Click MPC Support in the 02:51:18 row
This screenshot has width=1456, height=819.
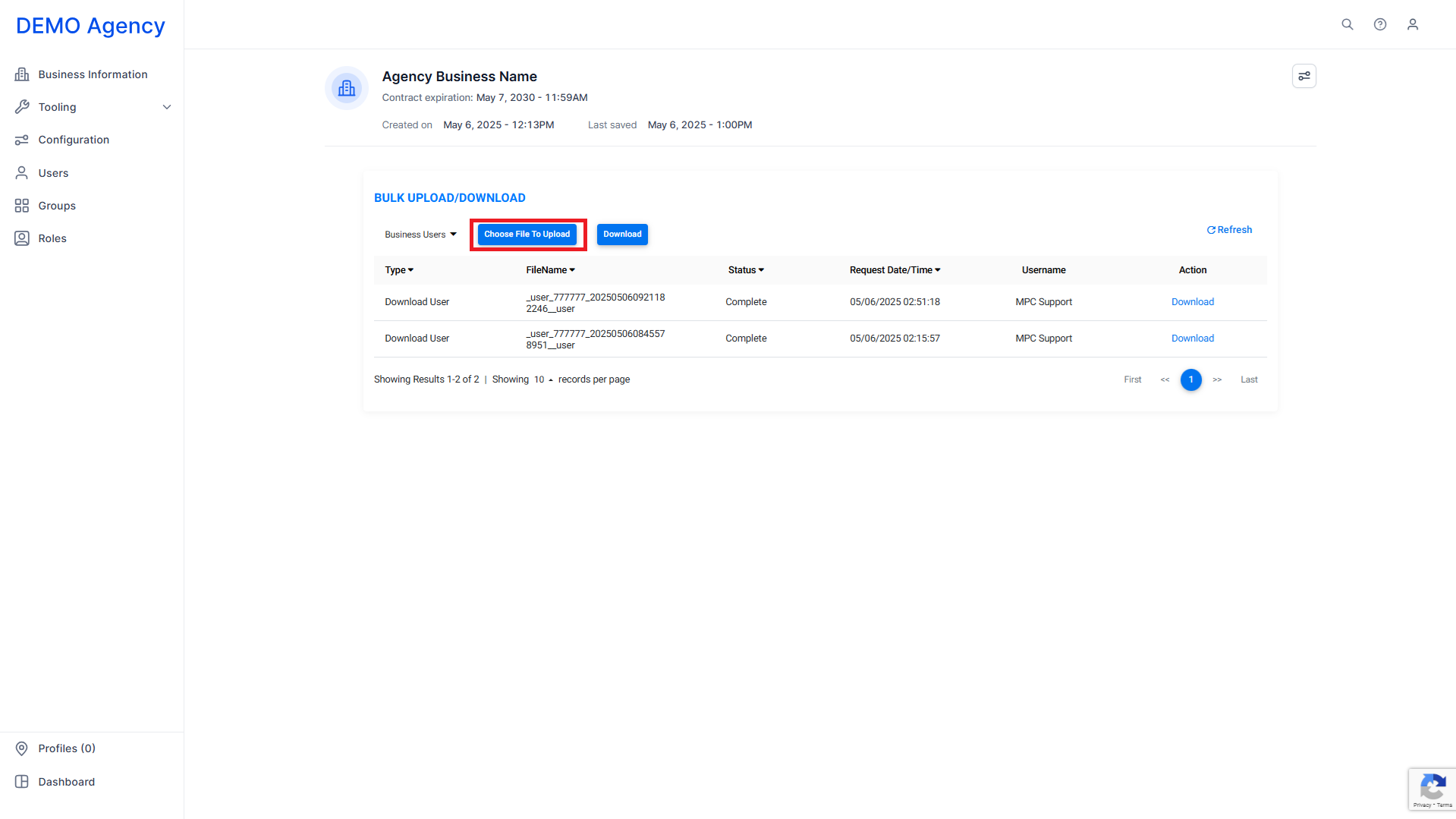1044,302
